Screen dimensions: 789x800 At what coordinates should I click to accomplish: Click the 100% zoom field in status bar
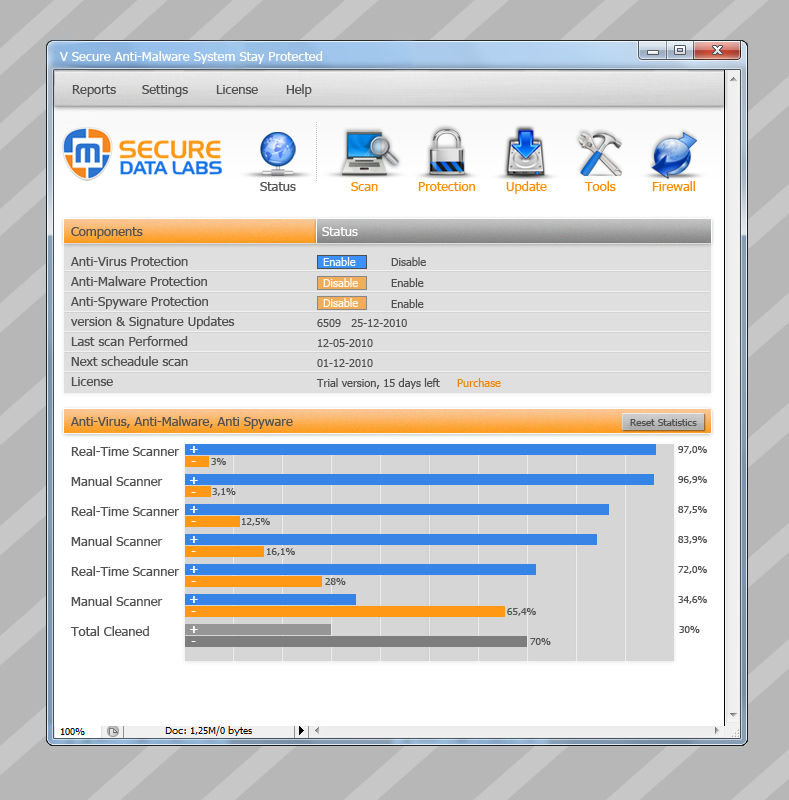point(72,731)
